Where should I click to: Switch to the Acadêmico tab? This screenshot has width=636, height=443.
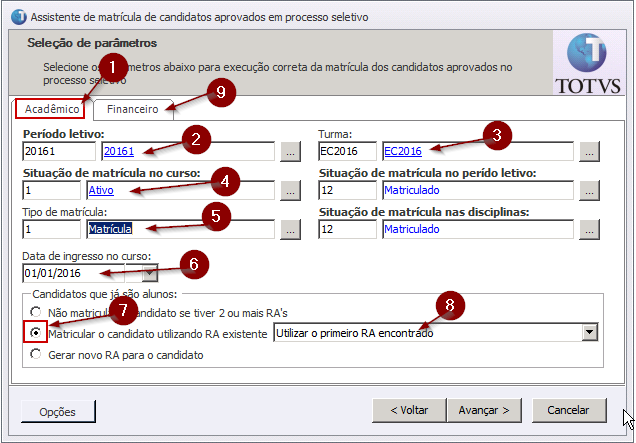(51, 108)
